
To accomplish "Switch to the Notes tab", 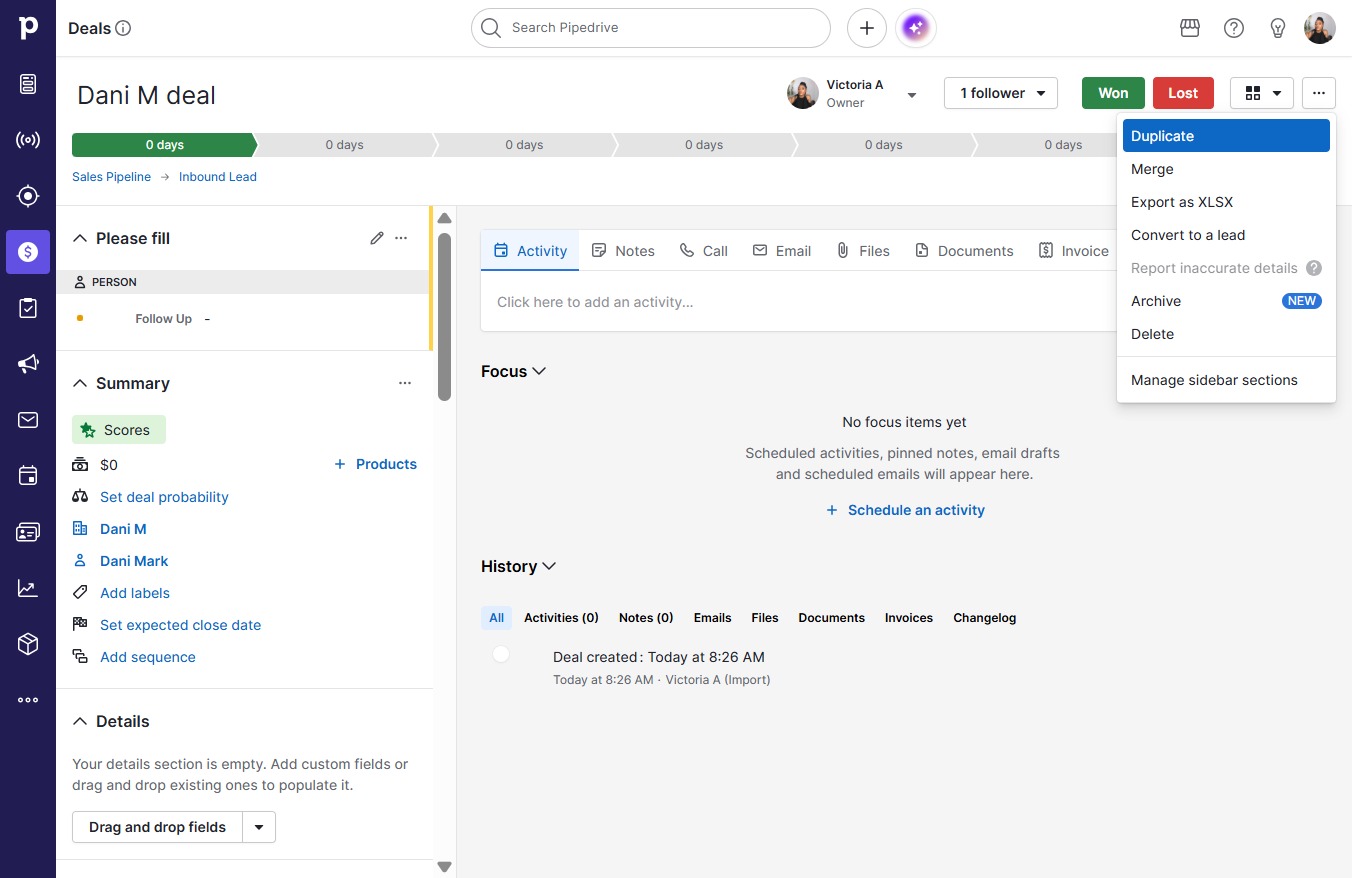I will [x=623, y=251].
